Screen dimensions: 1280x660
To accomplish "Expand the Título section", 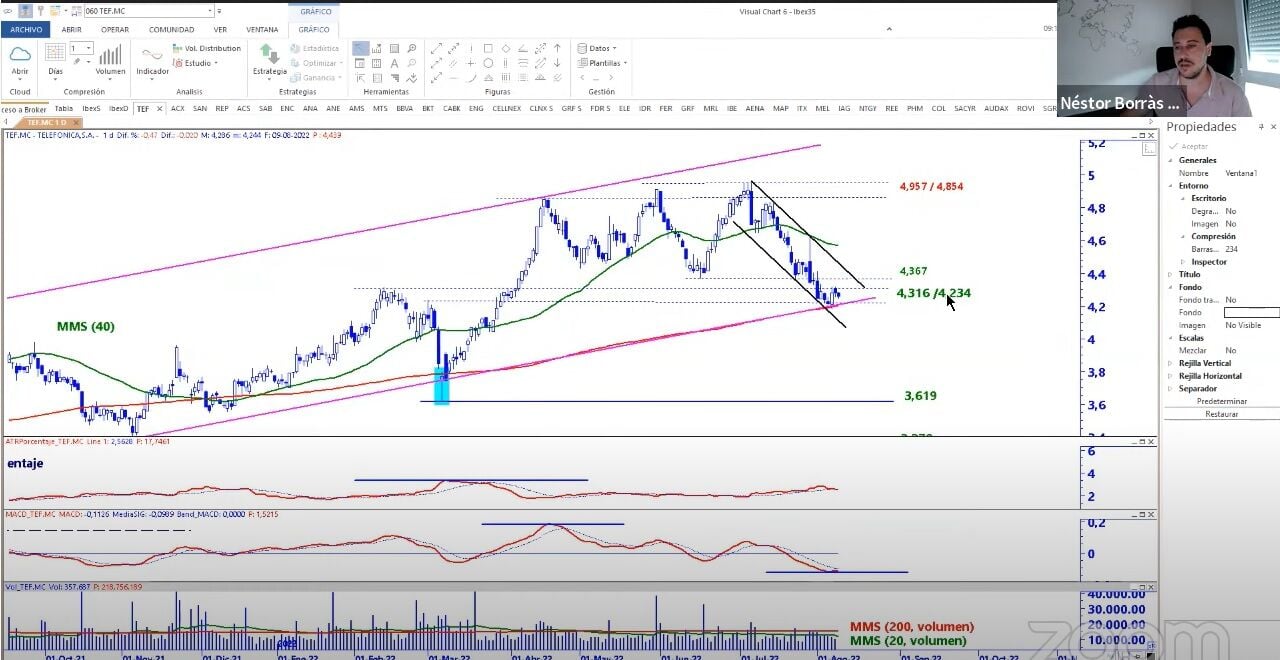I will click(x=1172, y=274).
